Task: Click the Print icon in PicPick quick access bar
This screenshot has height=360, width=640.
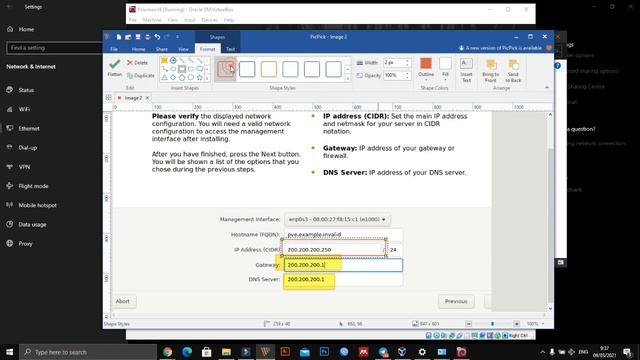Action: click(147, 37)
